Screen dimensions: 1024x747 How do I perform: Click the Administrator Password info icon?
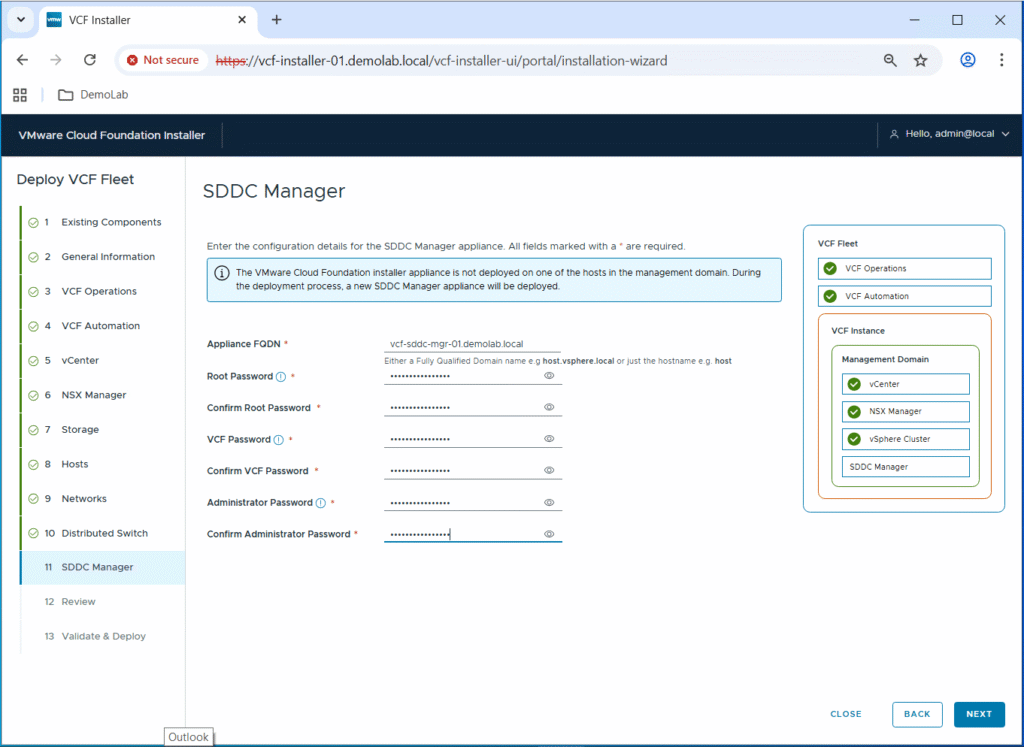321,503
